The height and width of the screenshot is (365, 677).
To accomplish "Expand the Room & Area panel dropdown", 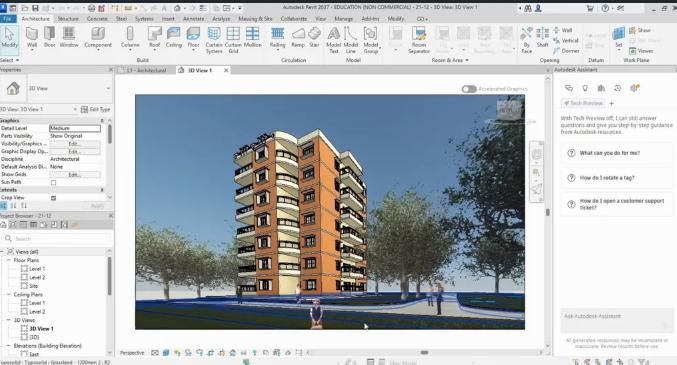I will click(450, 60).
